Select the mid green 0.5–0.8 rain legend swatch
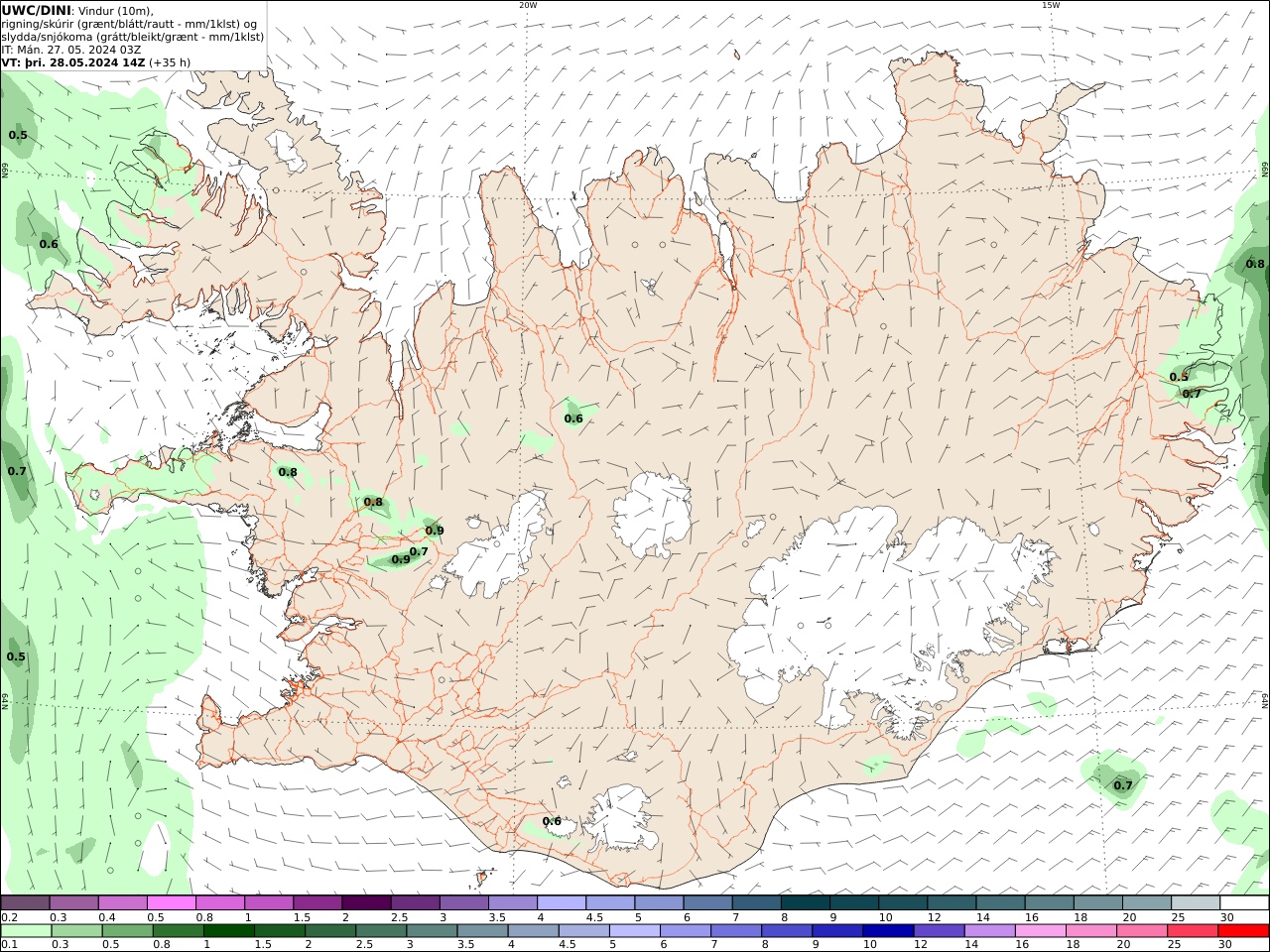The width and height of the screenshot is (1270, 952). (127, 930)
